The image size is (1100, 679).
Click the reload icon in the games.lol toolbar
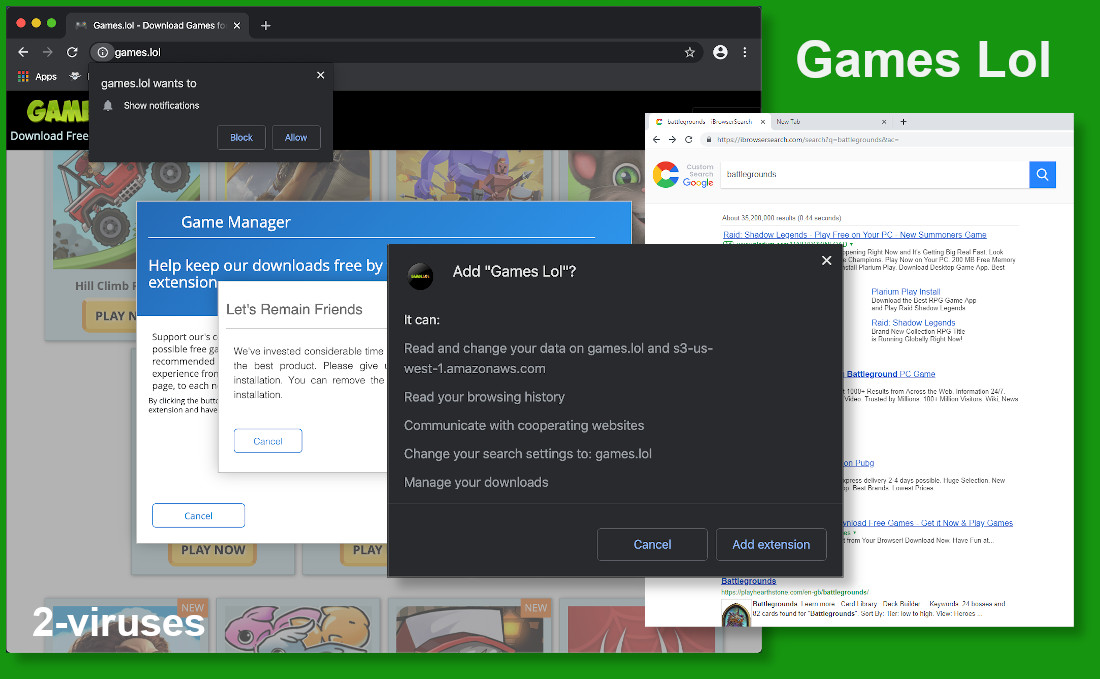71,52
